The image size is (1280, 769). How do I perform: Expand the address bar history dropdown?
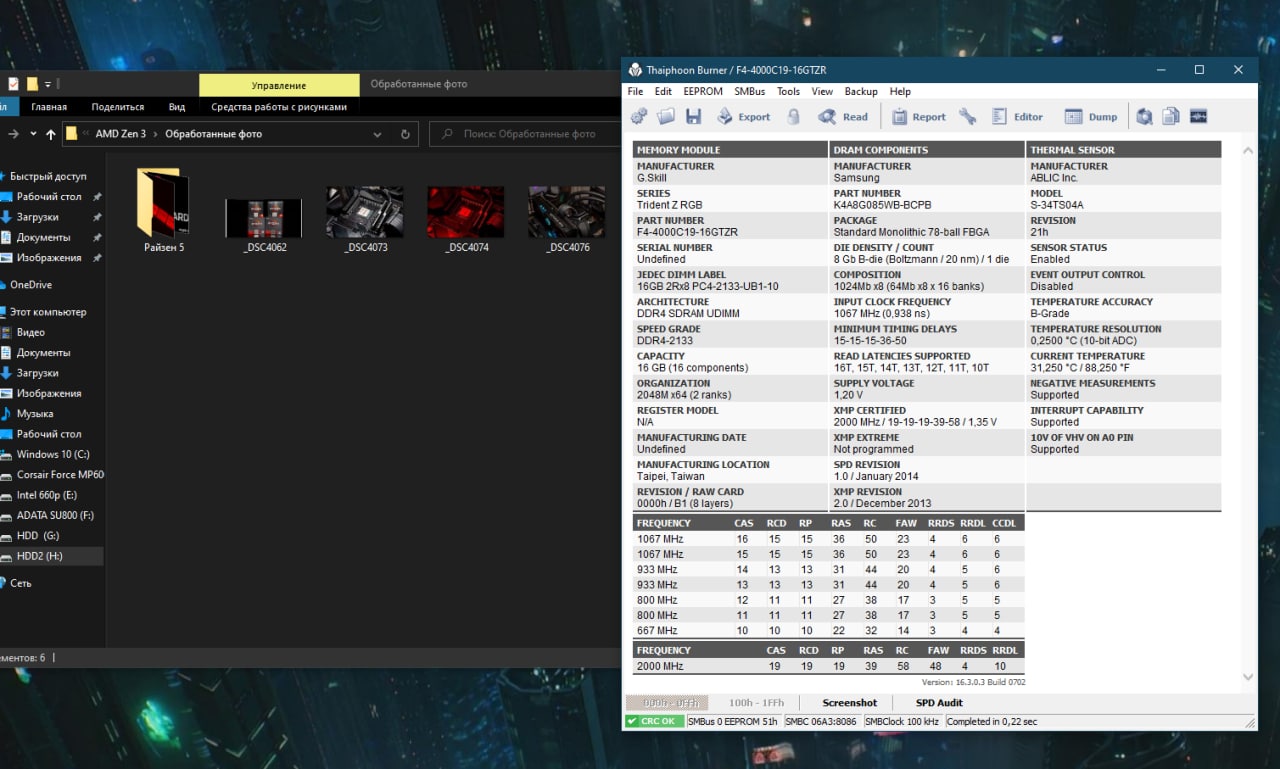(x=377, y=134)
